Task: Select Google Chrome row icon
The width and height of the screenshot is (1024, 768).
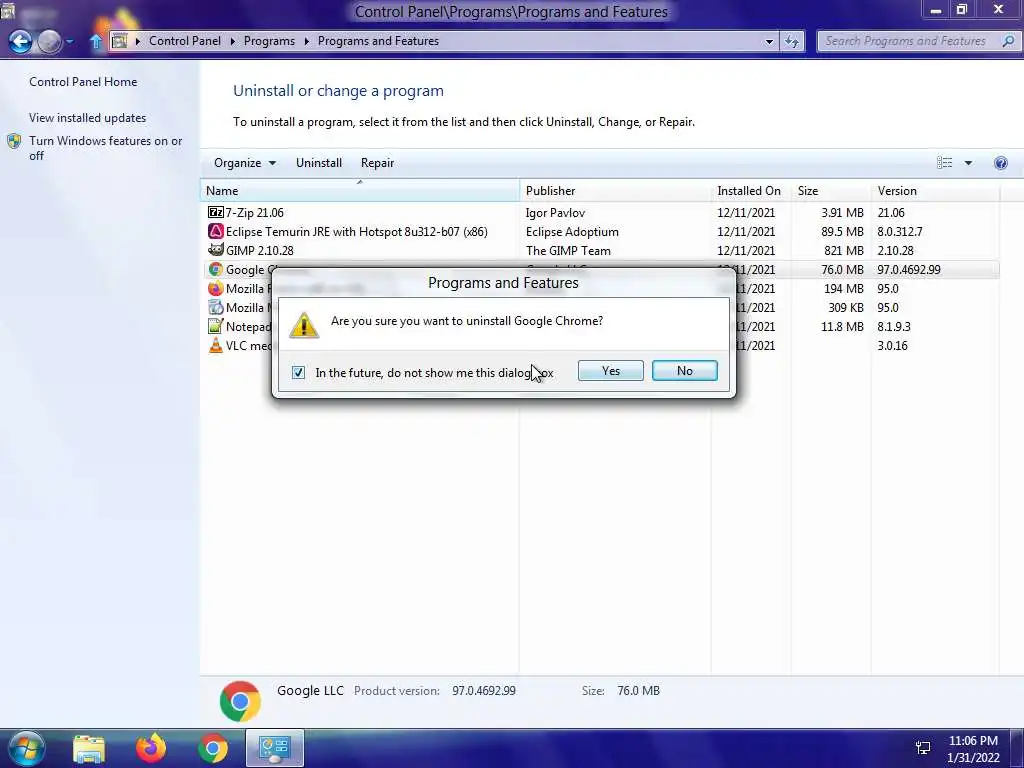Action: tap(216, 269)
